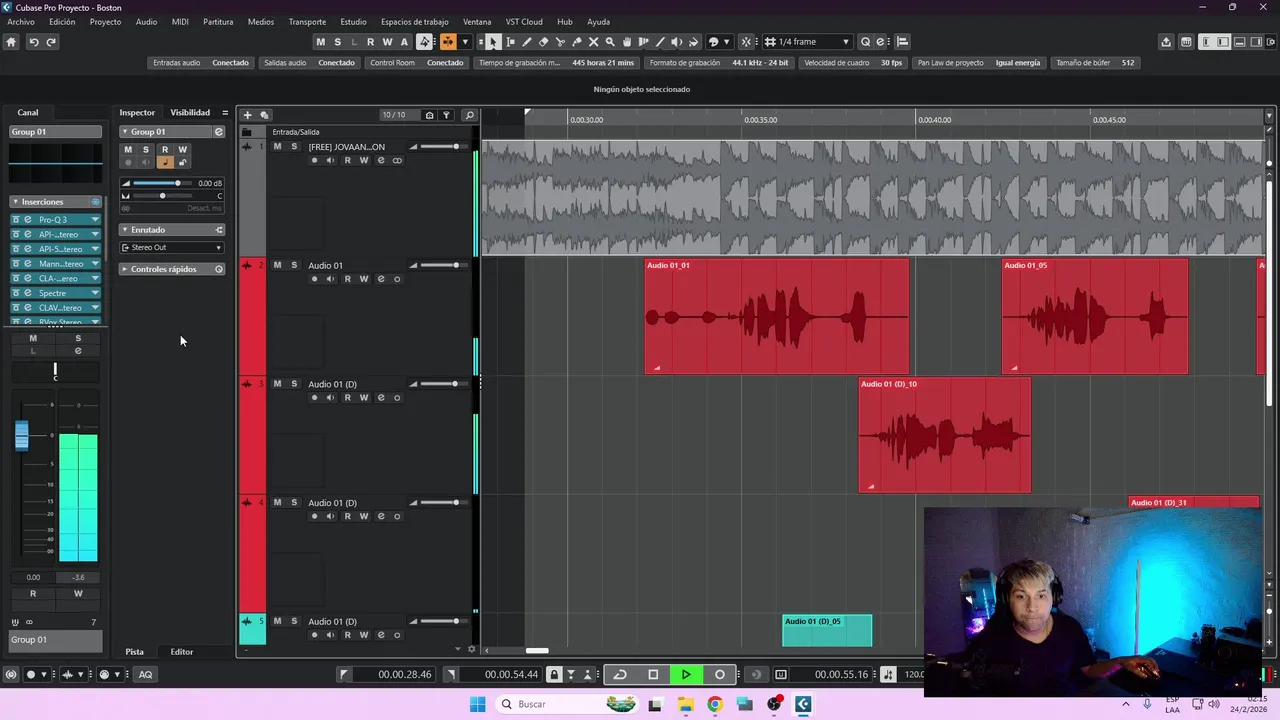Toggle the transport Cycle loop button
The height and width of the screenshot is (720, 1280).
click(x=620, y=674)
